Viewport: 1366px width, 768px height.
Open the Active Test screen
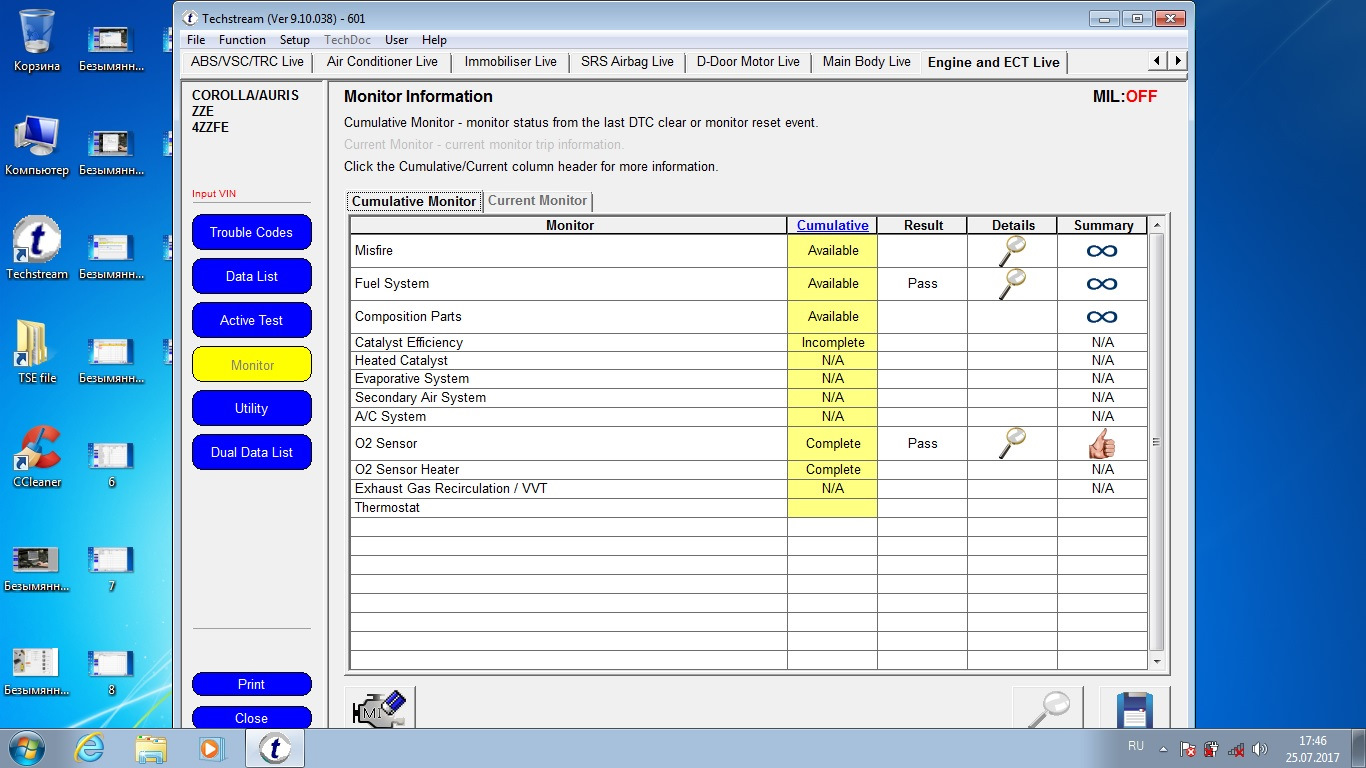pos(251,321)
